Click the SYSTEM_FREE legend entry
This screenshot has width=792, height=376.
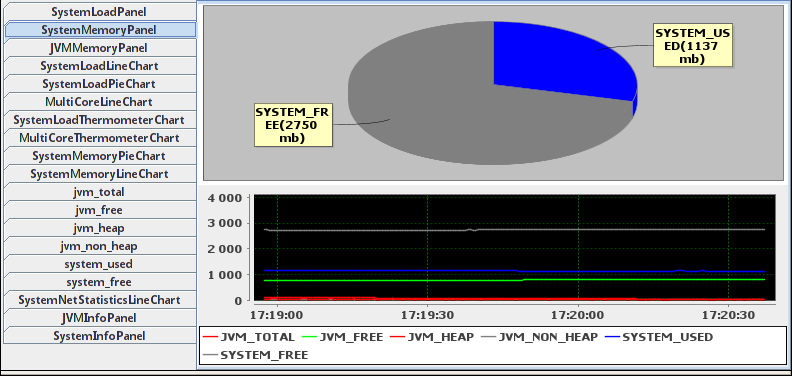[256, 355]
